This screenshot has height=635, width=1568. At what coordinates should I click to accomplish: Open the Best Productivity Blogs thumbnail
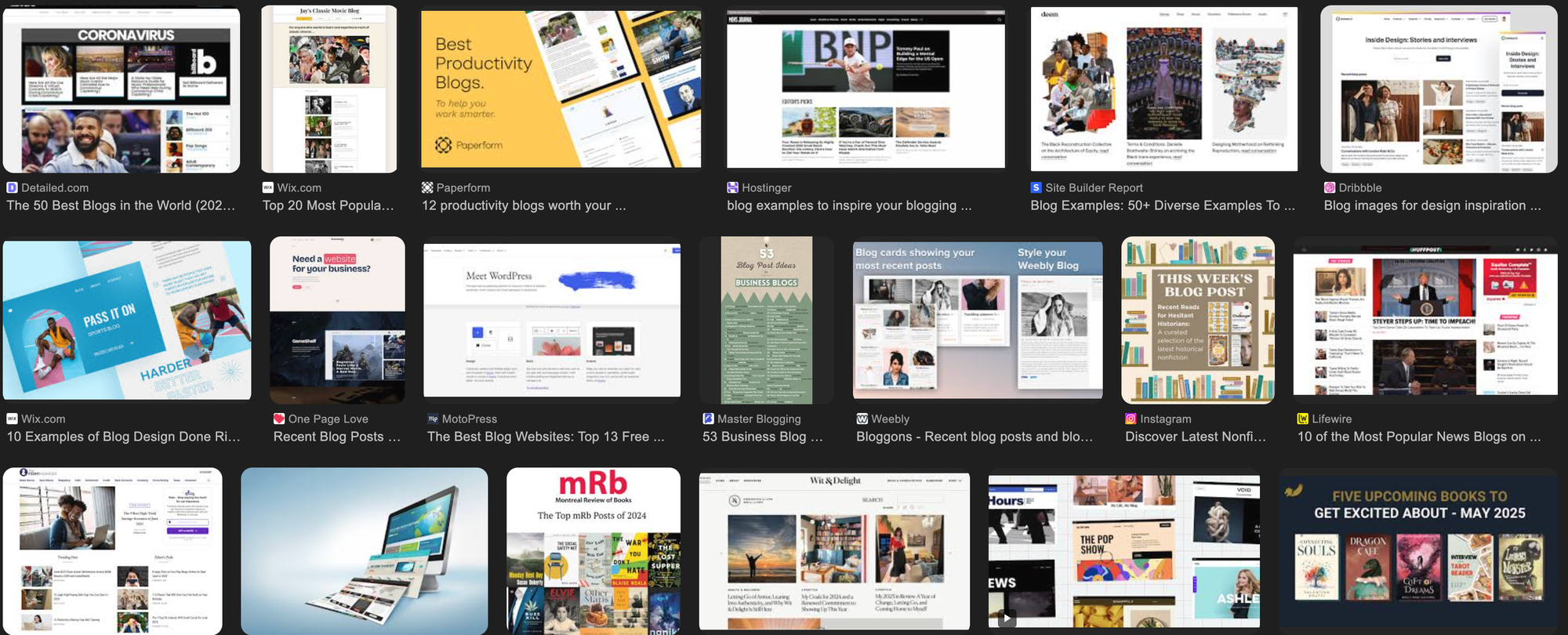(x=561, y=89)
